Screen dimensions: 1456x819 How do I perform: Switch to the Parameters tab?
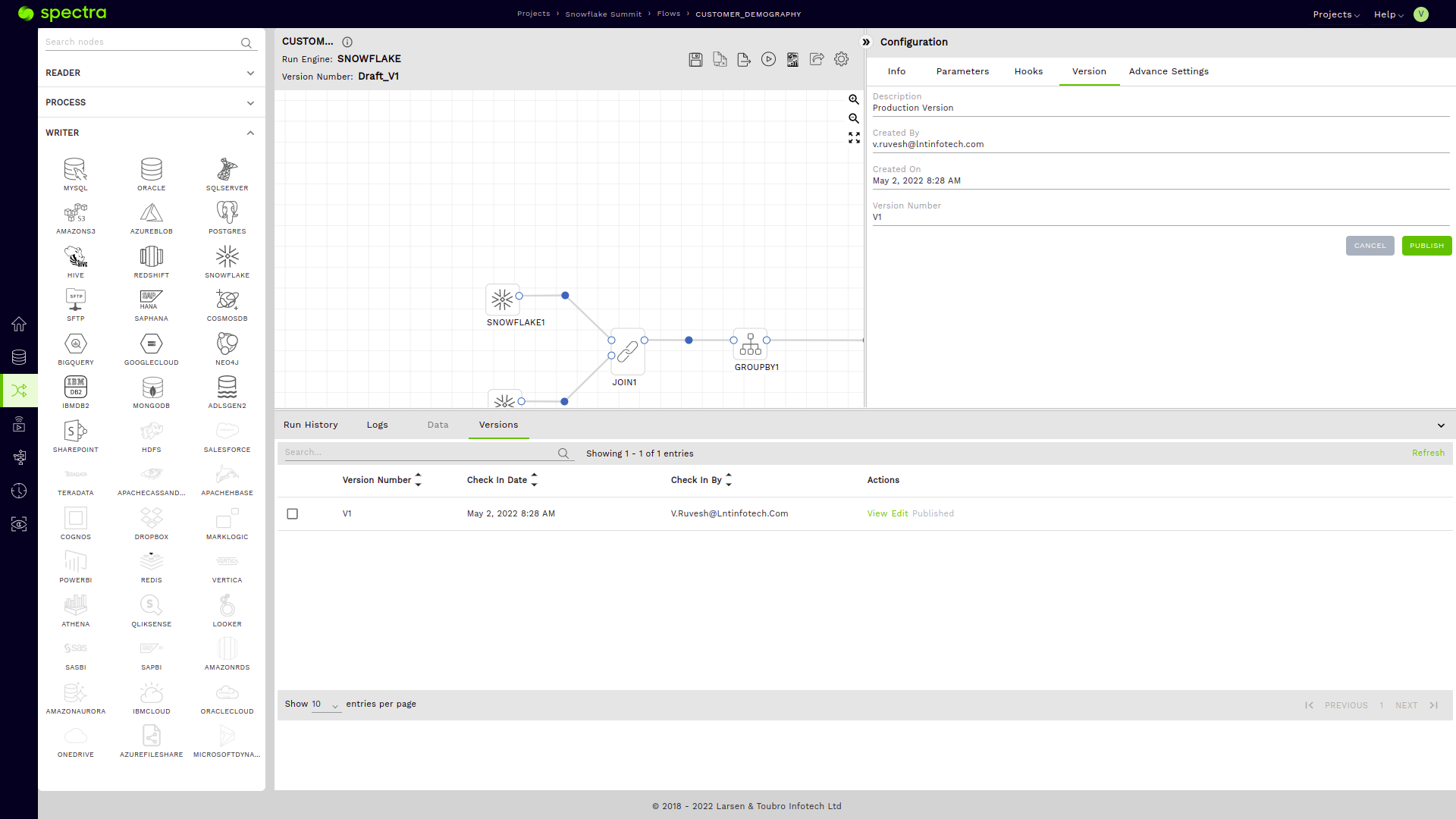click(963, 71)
